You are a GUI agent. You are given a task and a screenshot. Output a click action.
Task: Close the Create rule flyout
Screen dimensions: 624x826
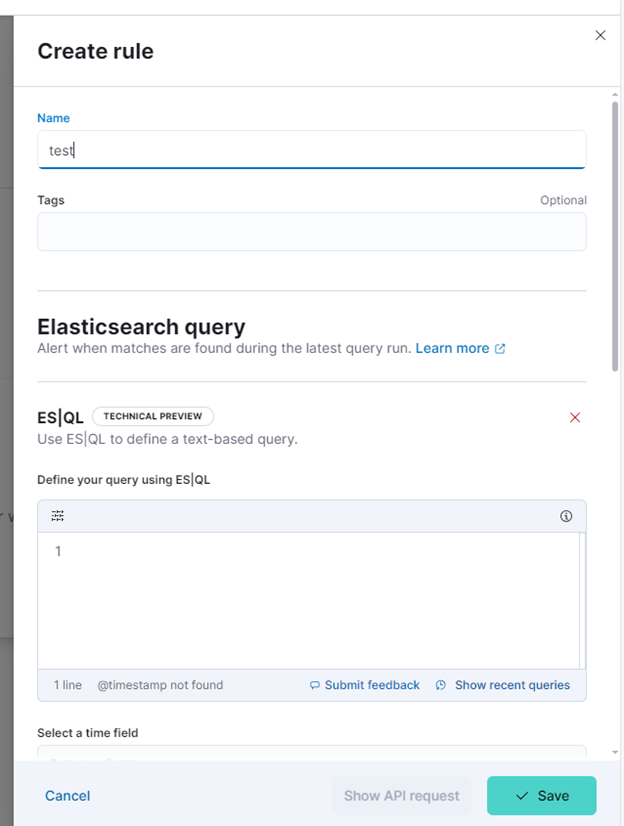pos(600,35)
